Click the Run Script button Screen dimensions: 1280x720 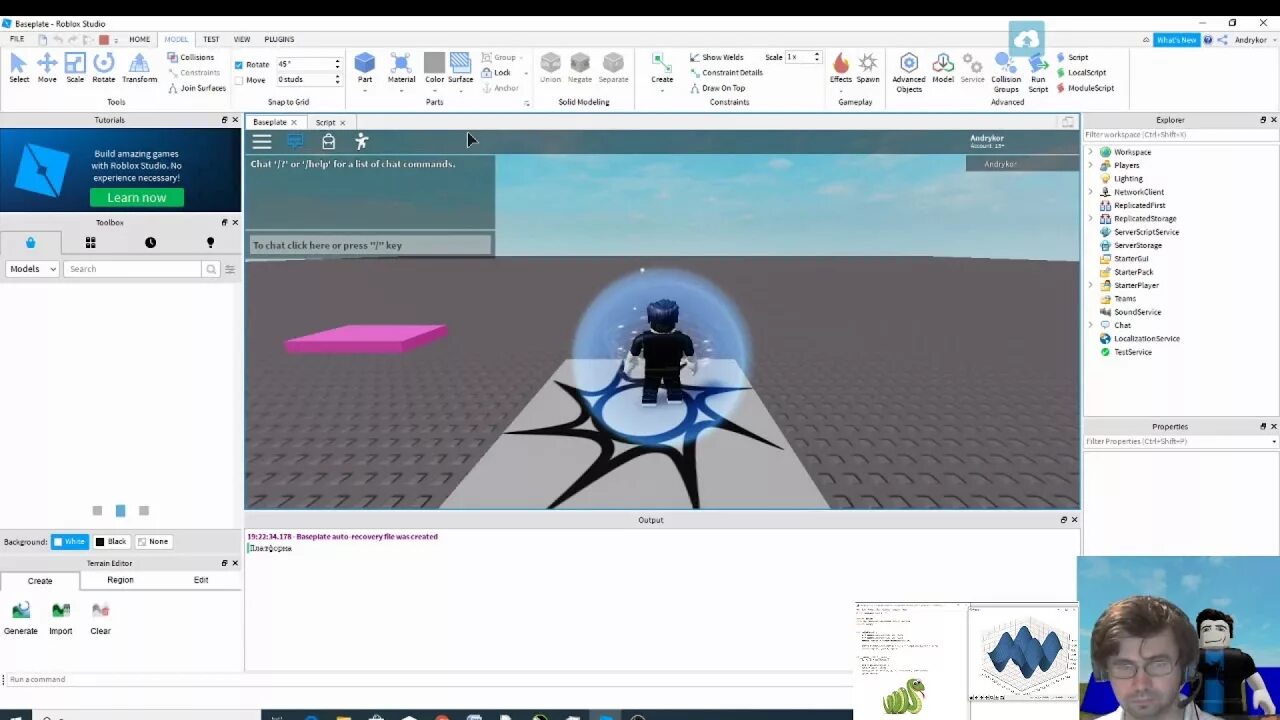tap(1038, 72)
